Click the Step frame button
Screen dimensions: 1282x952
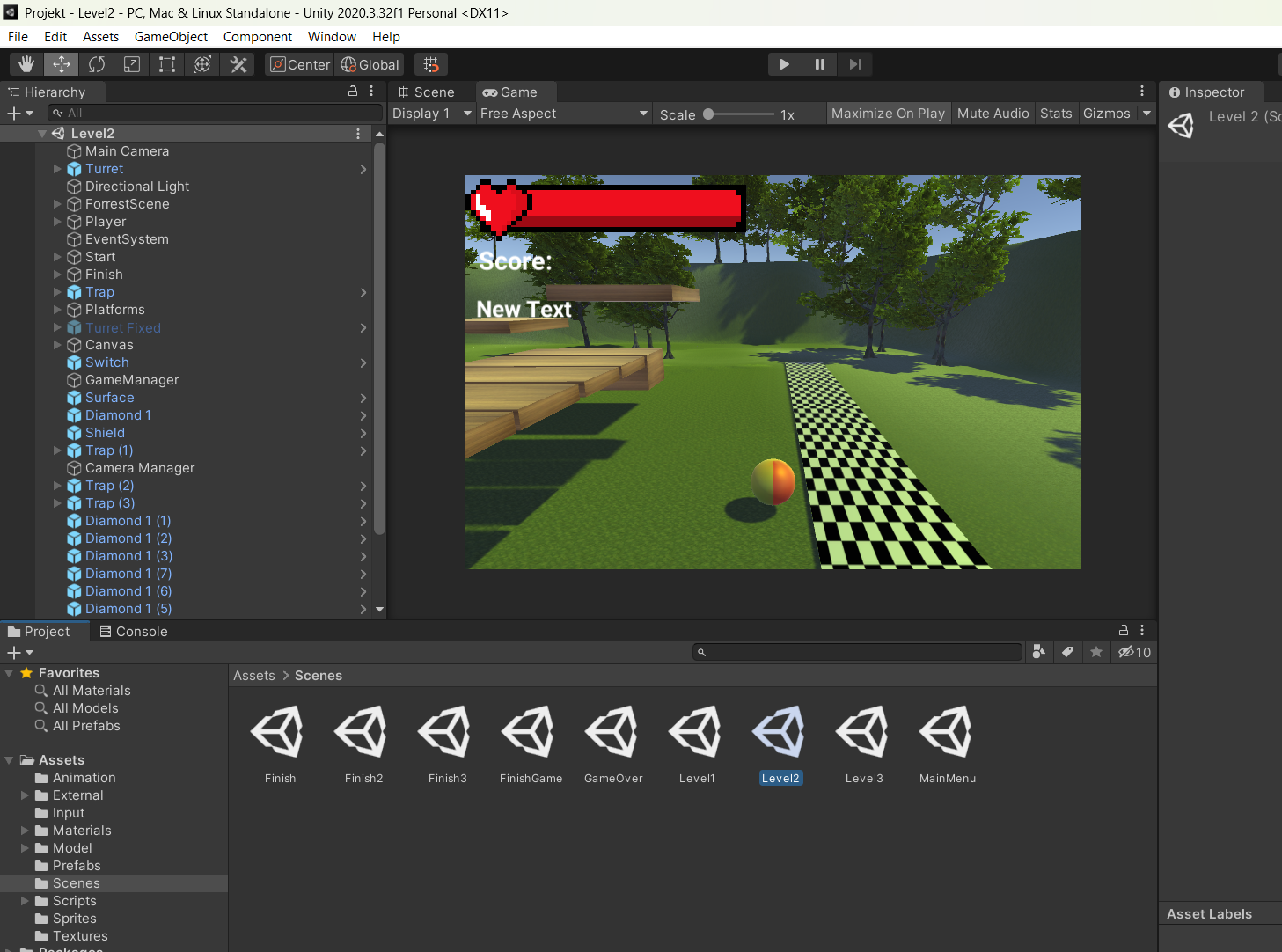tap(854, 64)
